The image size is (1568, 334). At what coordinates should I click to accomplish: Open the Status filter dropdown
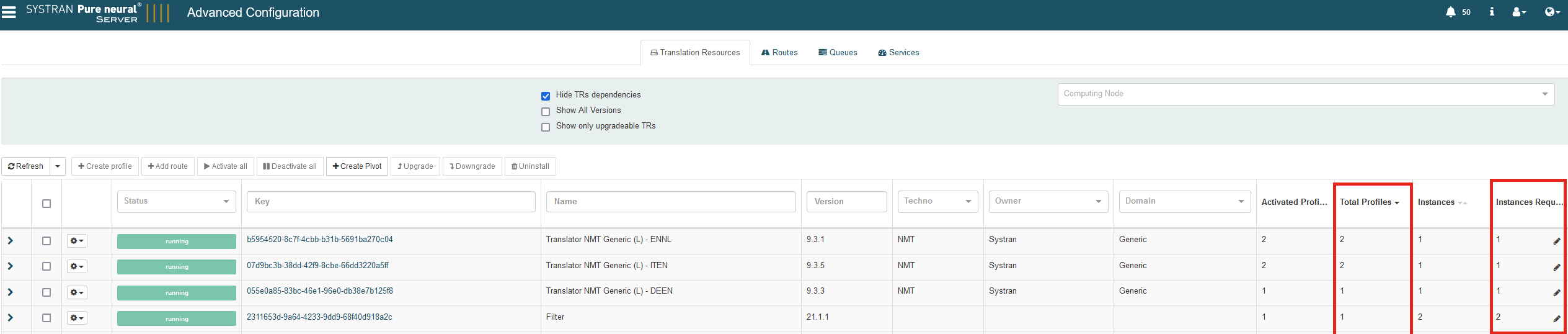[176, 201]
